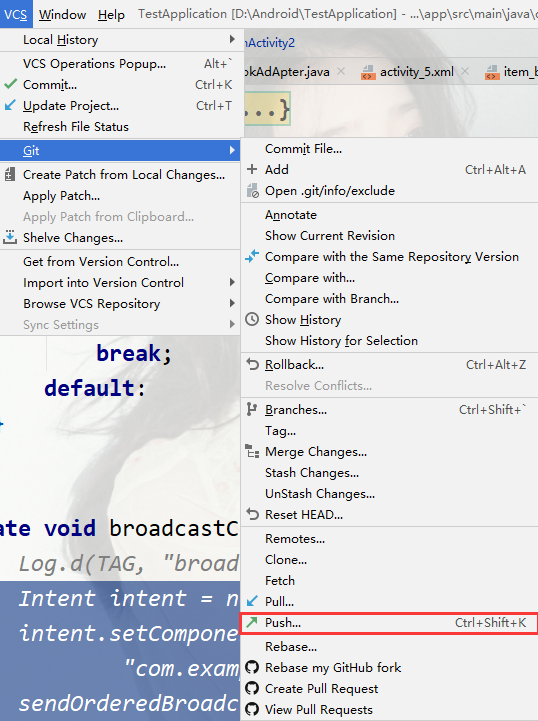538x721 pixels.
Task: Click the Reset HEAD undo icon
Action: coord(252,514)
